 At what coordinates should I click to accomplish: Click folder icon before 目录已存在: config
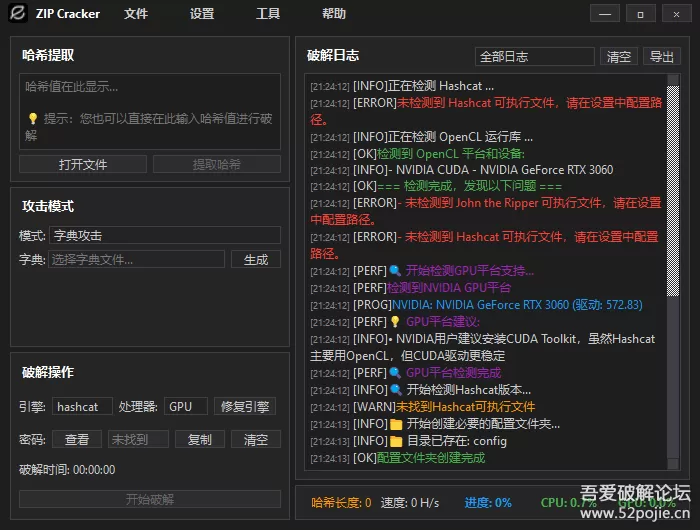point(396,441)
